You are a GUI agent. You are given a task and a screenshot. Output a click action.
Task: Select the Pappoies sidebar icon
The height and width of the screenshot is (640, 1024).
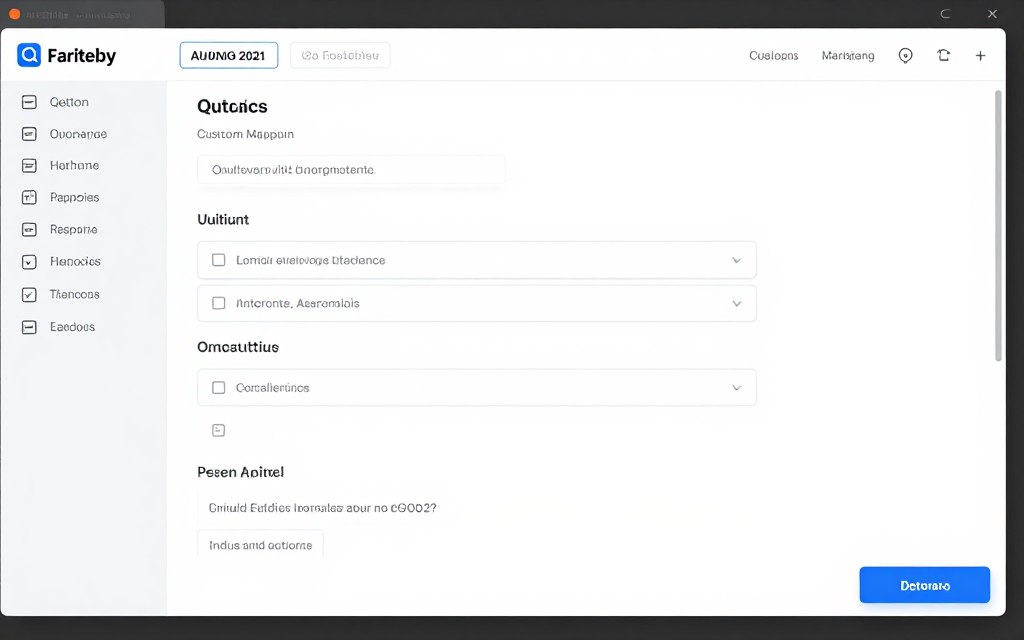coord(31,197)
